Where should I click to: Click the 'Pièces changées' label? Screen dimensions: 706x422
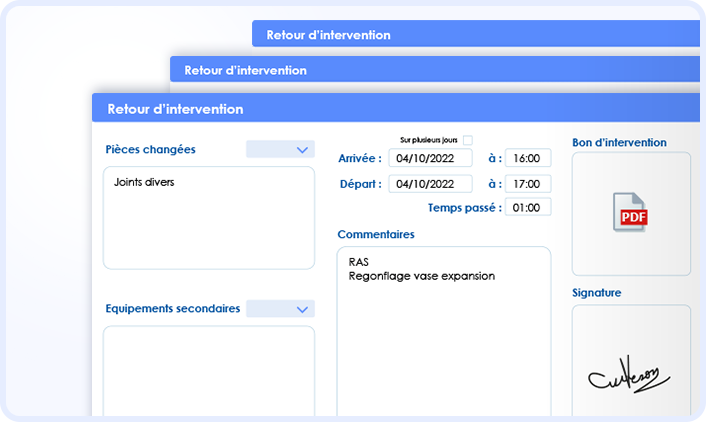pyautogui.click(x=150, y=150)
